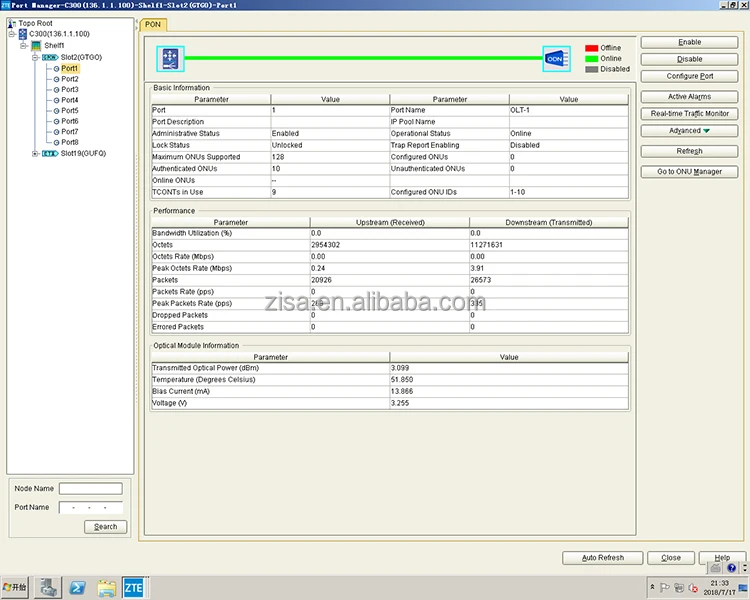750x600 pixels.
Task: Collapse the Slot2(GTGO) tree node
Action: click(35, 57)
